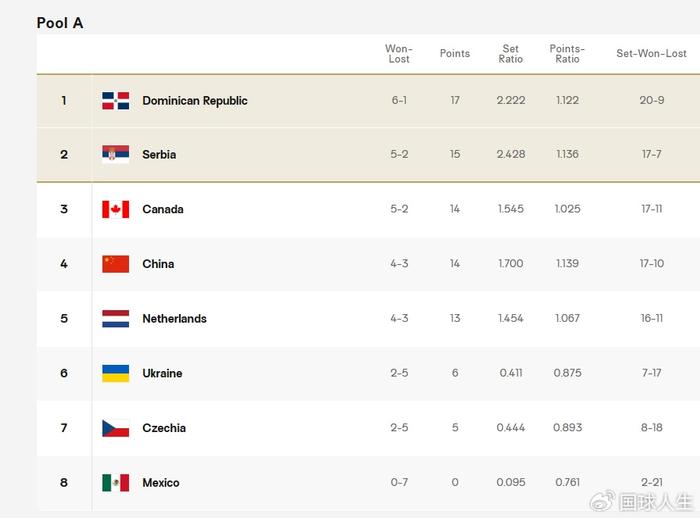Click the Pool A heading
700x518 pixels.
click(x=60, y=23)
